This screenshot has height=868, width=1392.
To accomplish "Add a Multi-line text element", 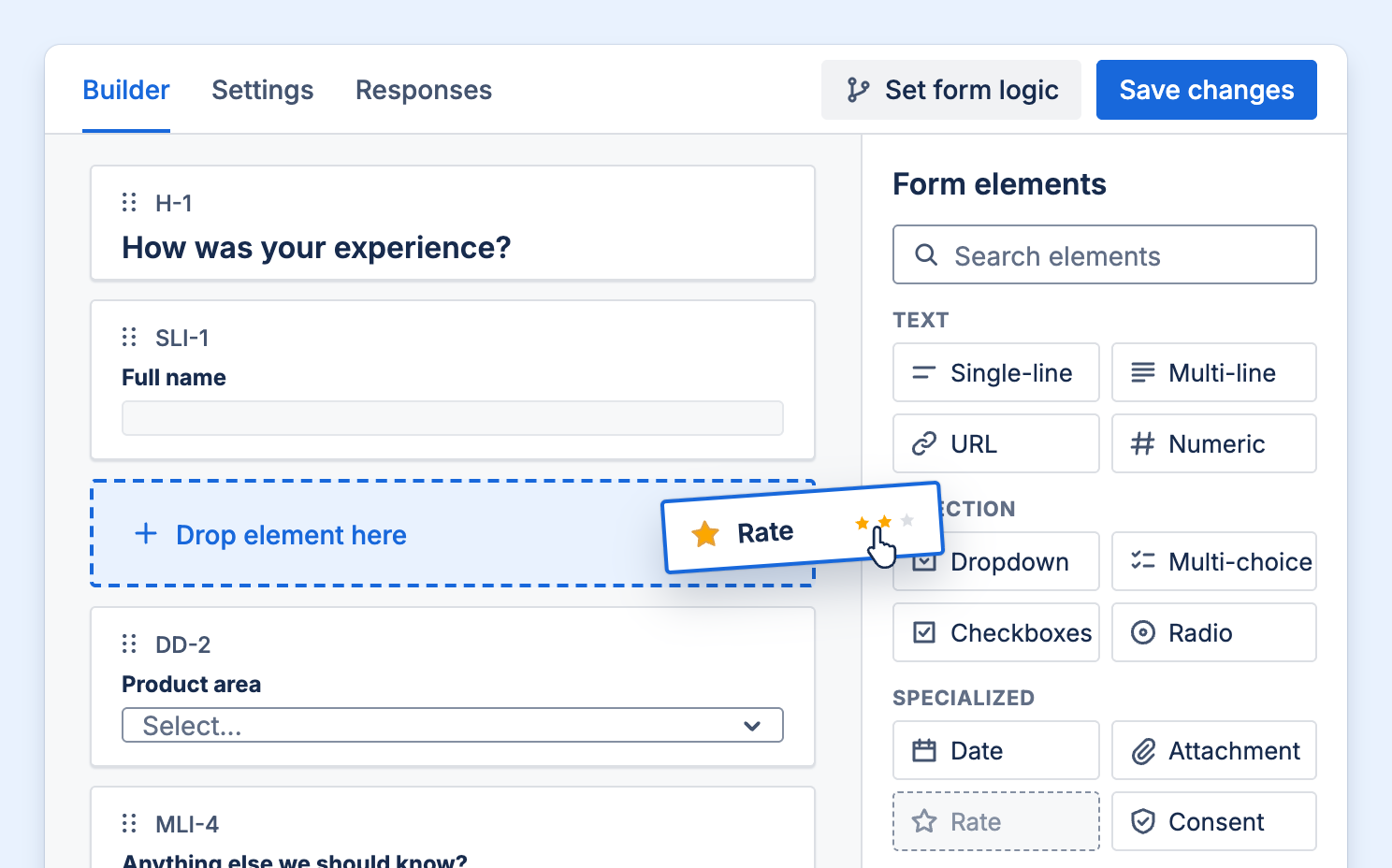I will (1214, 372).
